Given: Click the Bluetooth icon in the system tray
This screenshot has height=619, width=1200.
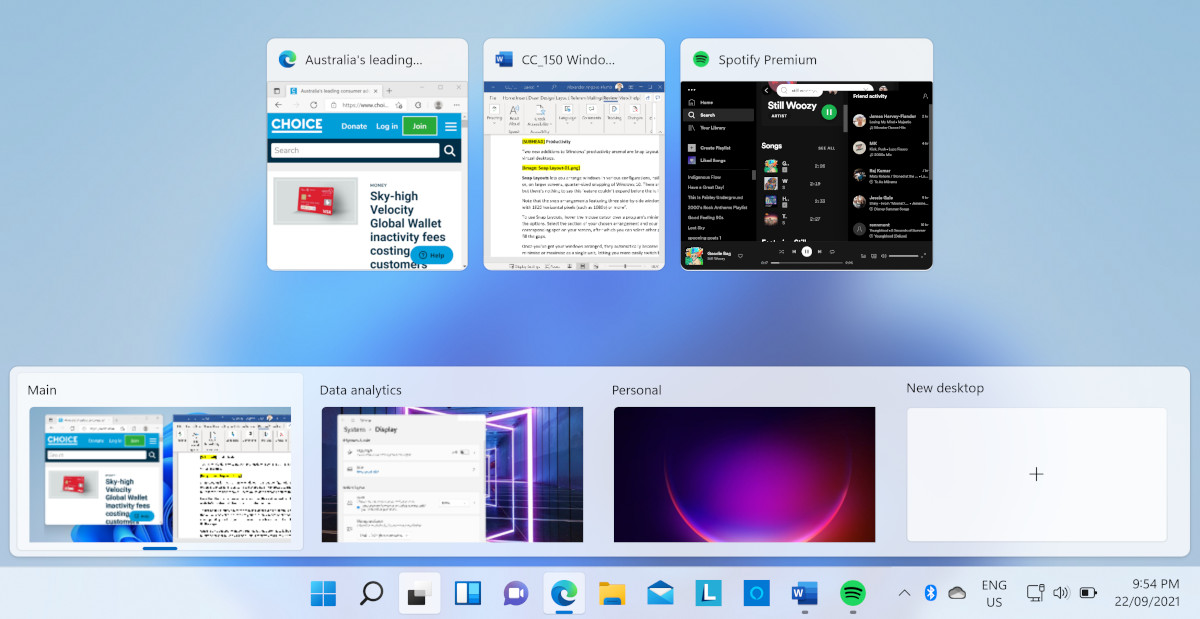Looking at the screenshot, I should pyautogui.click(x=929, y=593).
